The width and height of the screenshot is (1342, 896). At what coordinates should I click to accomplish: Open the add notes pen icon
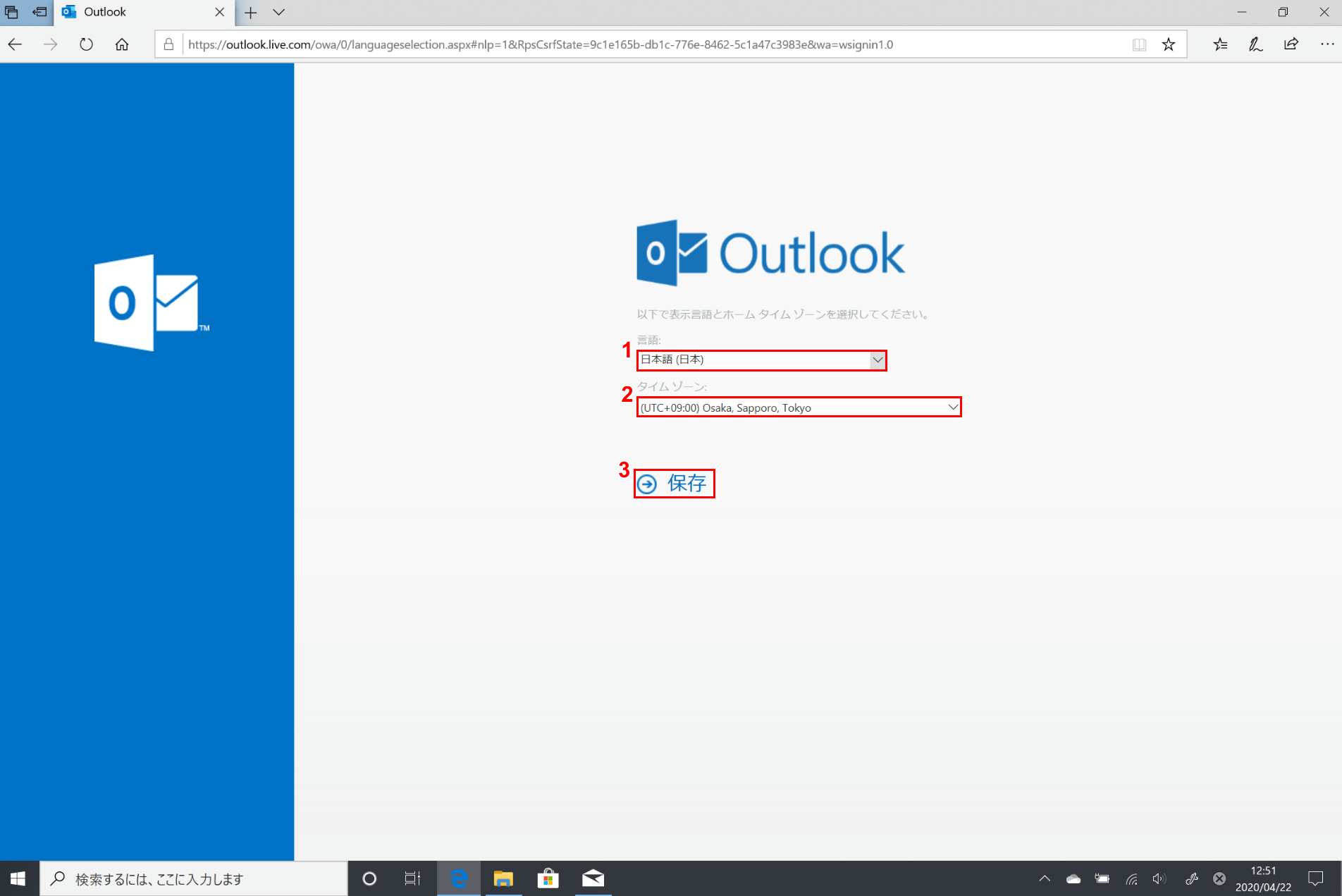click(1255, 44)
